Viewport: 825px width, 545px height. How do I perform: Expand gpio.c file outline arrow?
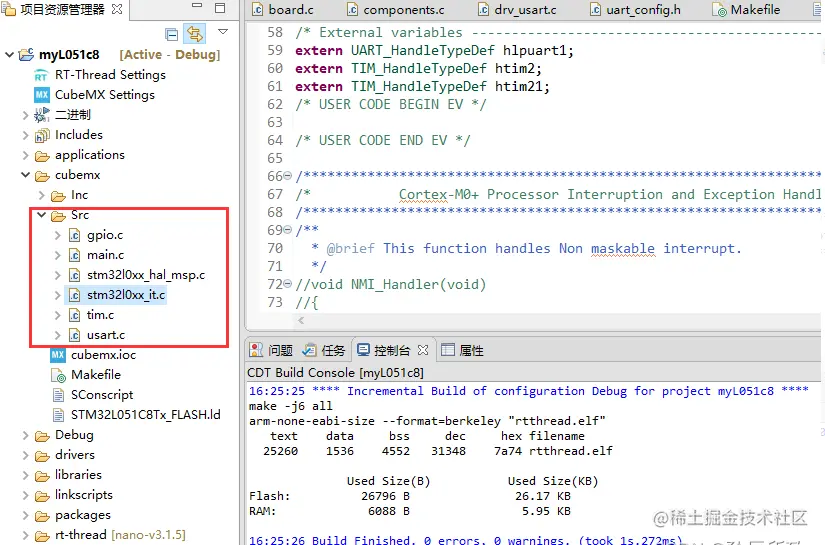coord(58,235)
